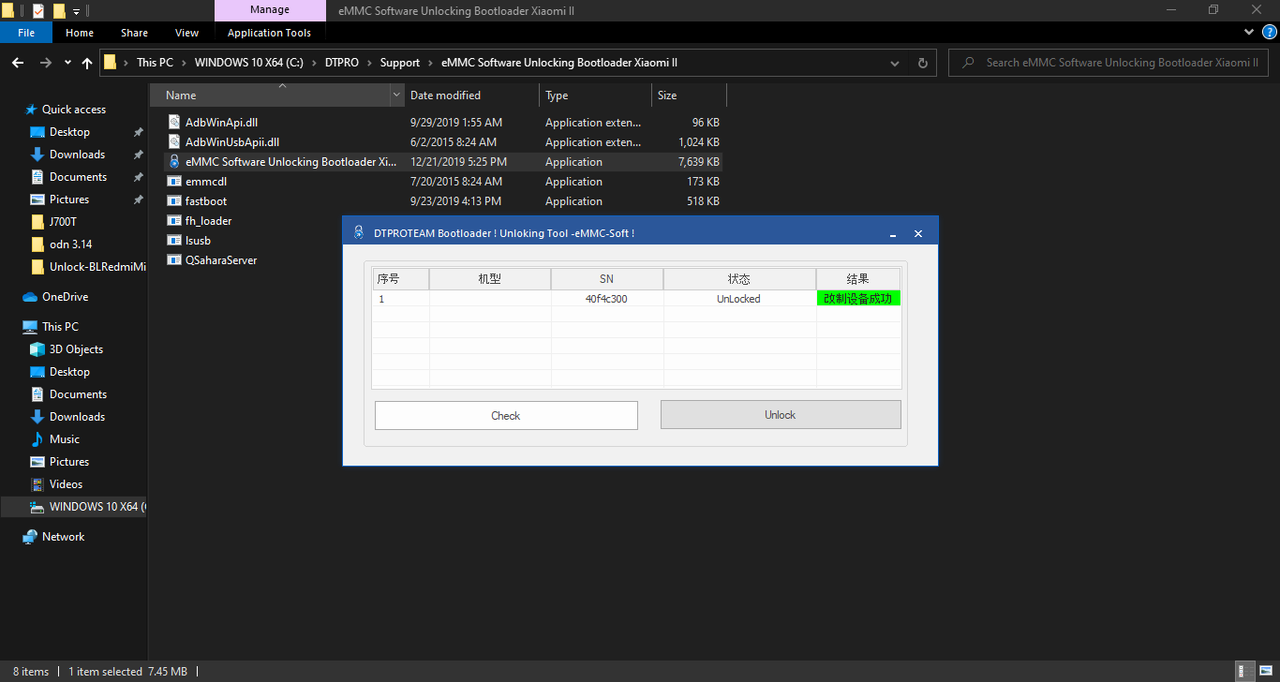Open pinned Downloads under Quick access
Image resolution: width=1280 pixels, height=682 pixels.
pos(77,154)
